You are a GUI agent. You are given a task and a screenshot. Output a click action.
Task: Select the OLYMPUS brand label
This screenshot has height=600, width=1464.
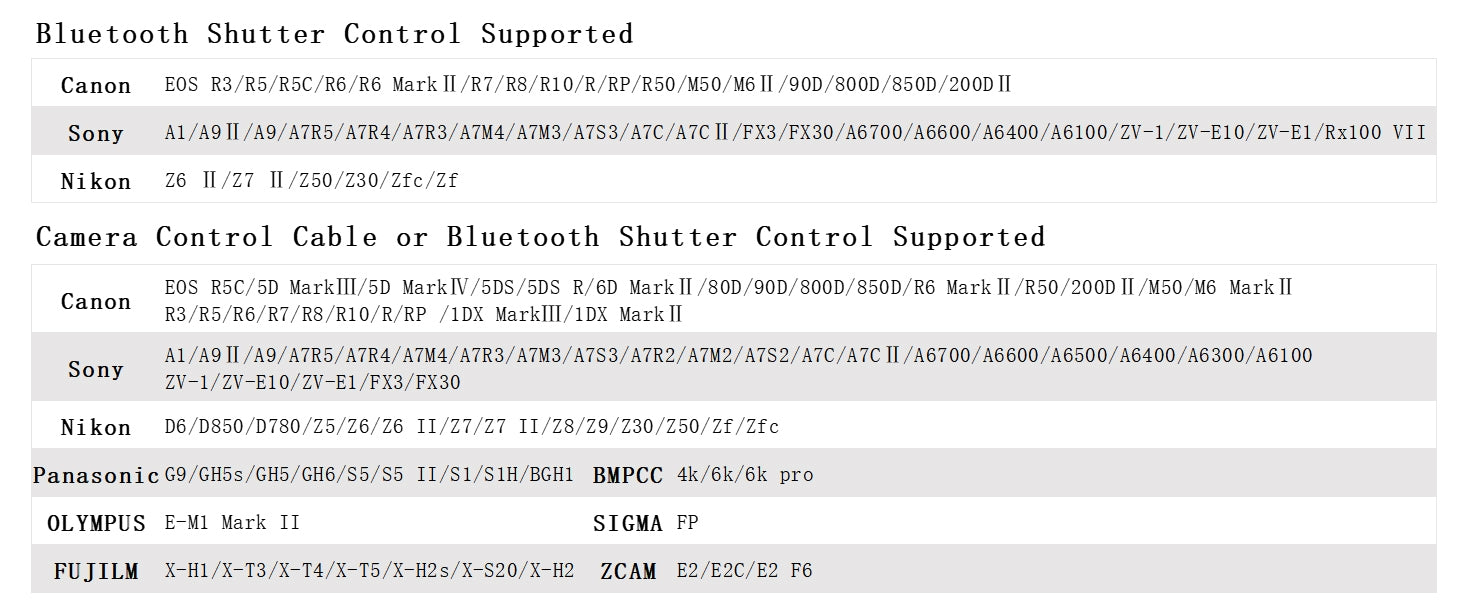[x=96, y=524]
